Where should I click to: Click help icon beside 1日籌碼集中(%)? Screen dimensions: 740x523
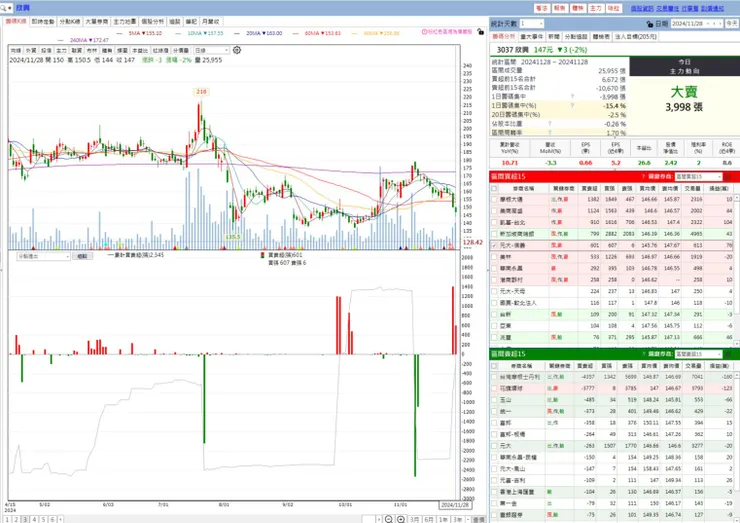coord(572,105)
